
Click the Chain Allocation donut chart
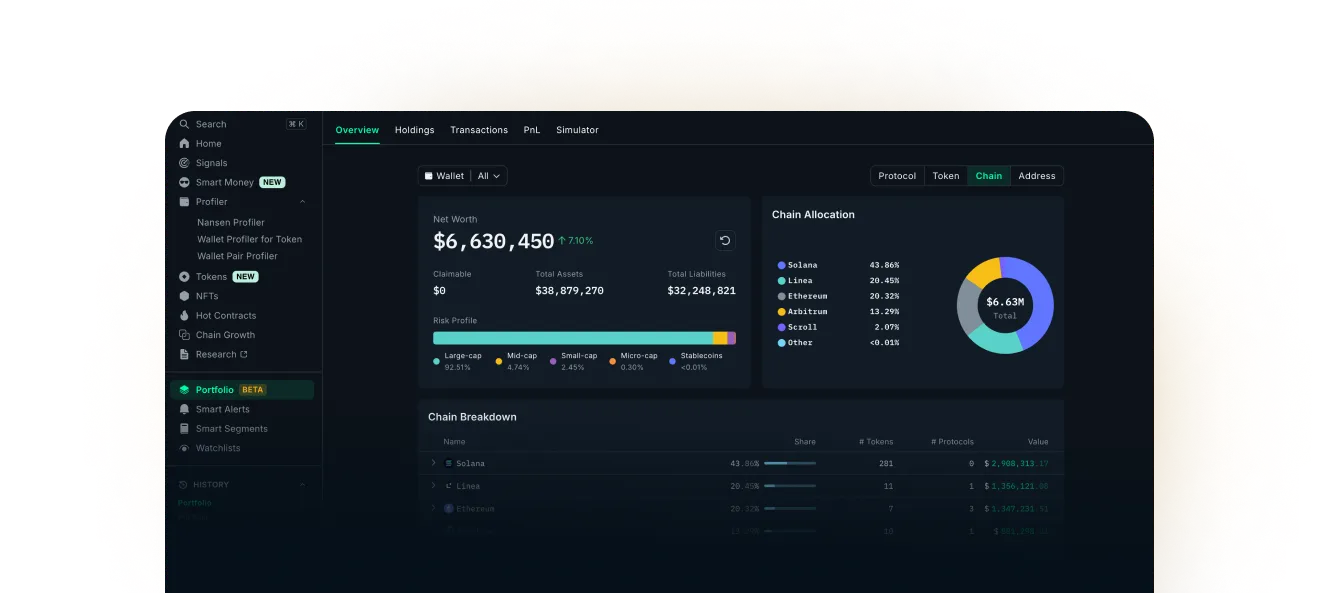[1005, 305]
